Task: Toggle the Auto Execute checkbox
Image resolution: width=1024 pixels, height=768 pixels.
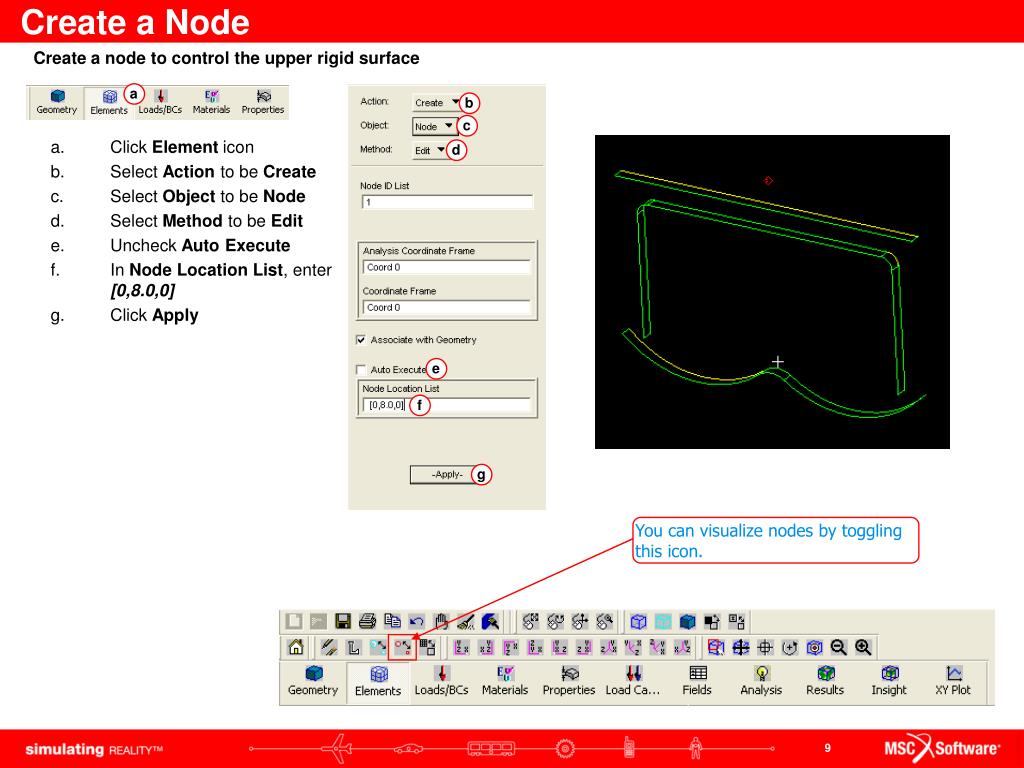Action: pos(361,370)
